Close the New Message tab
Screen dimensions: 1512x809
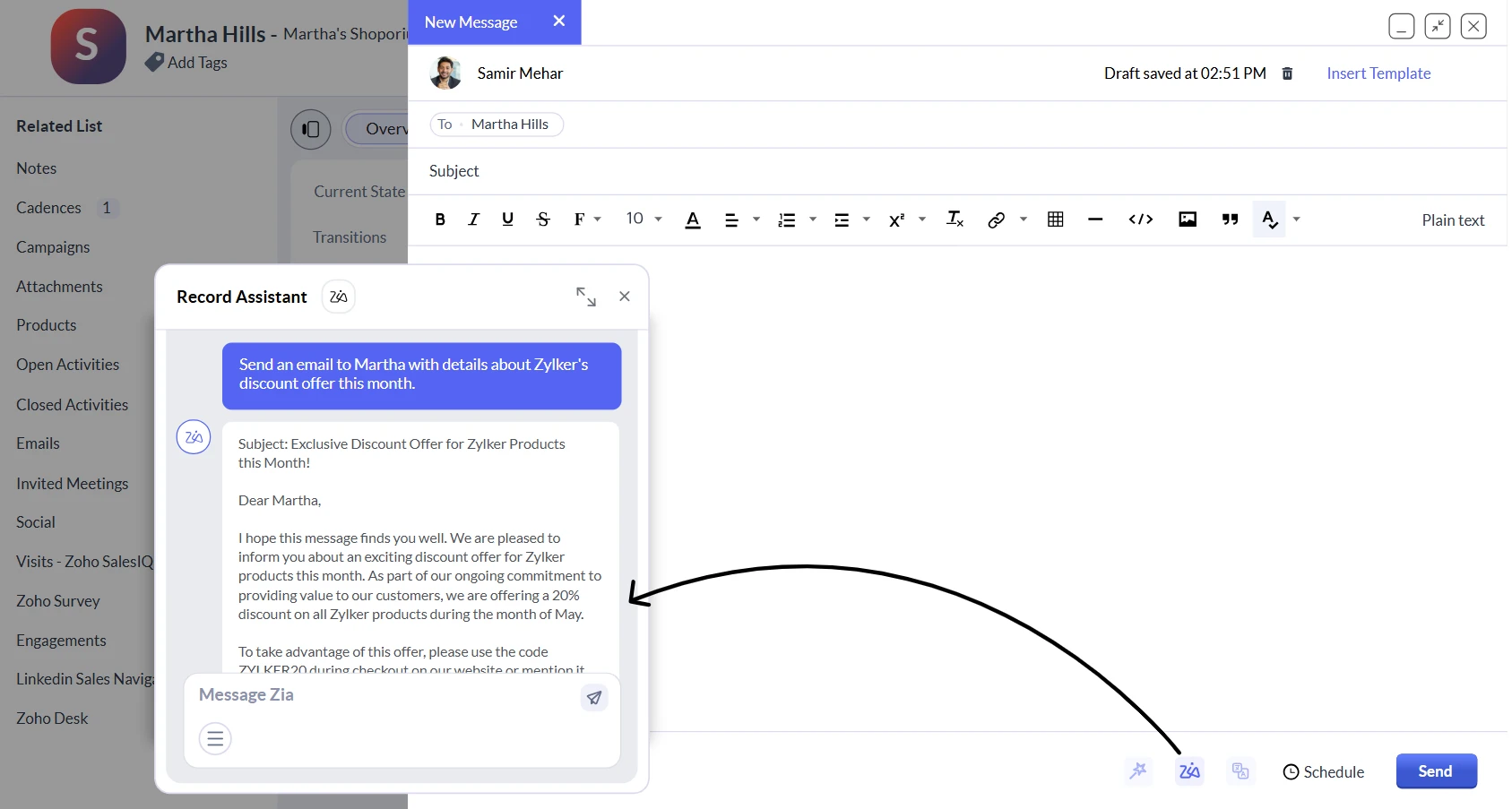coord(559,21)
